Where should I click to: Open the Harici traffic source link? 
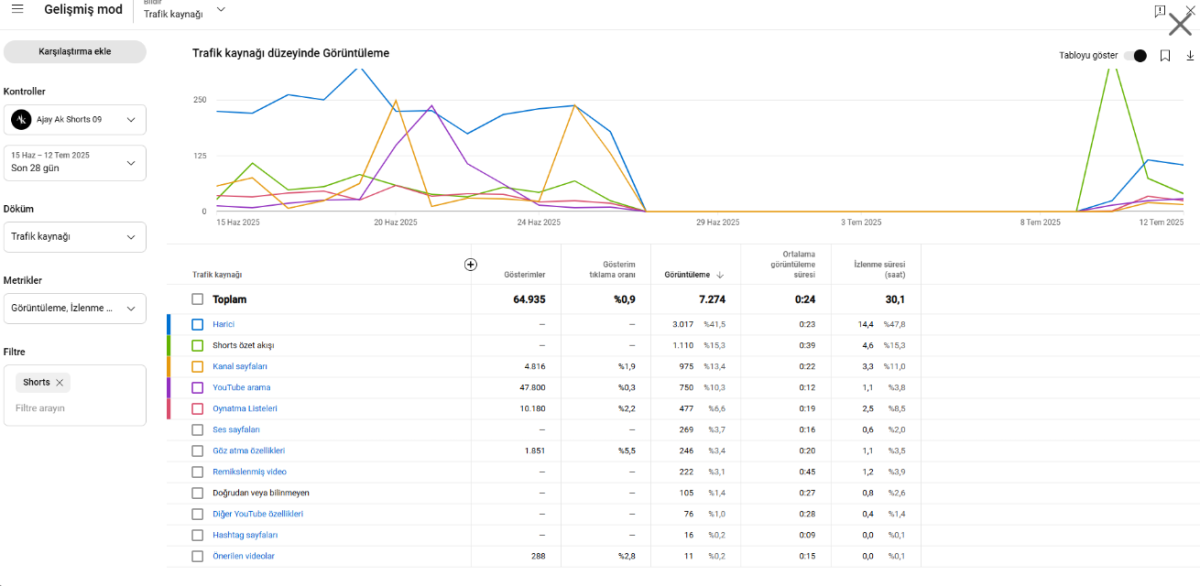[223, 324]
